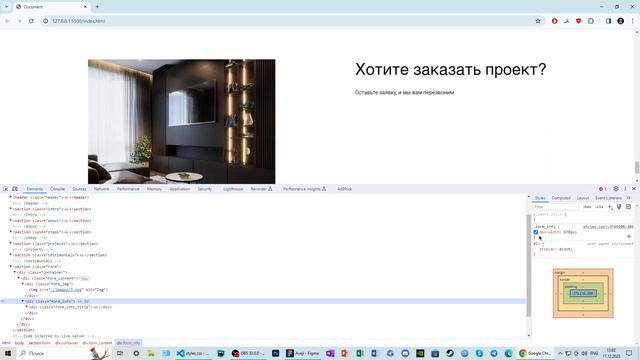This screenshot has width=640, height=360.
Task: Select body in the breadcrumb trail
Action: tap(19, 343)
